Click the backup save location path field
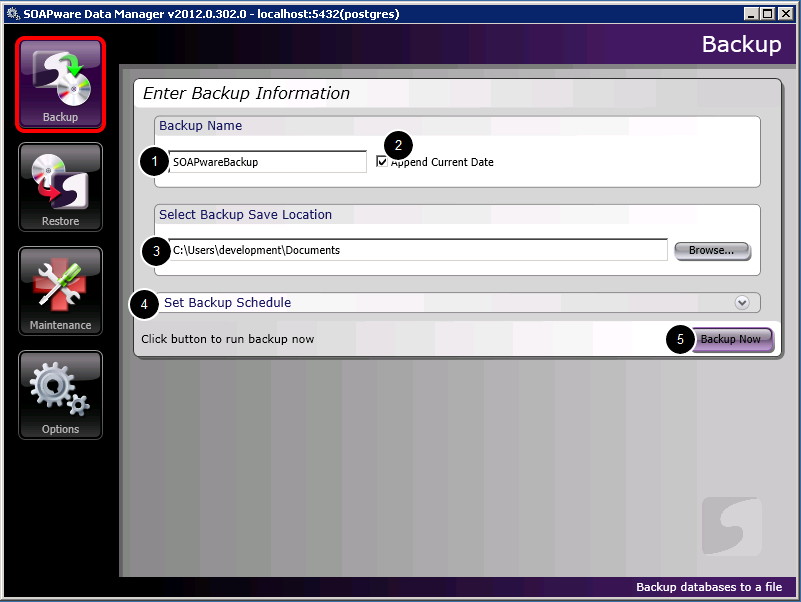 coord(418,250)
